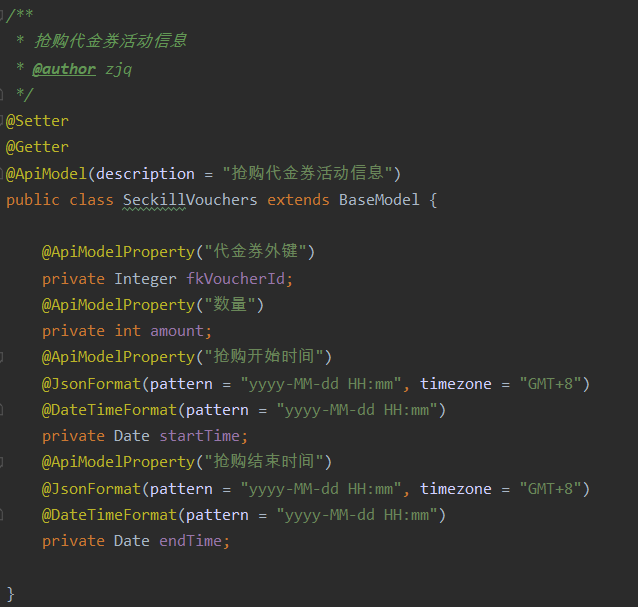
Task: Place cursor on fkVoucherId field
Action: pyautogui.click(x=236, y=279)
